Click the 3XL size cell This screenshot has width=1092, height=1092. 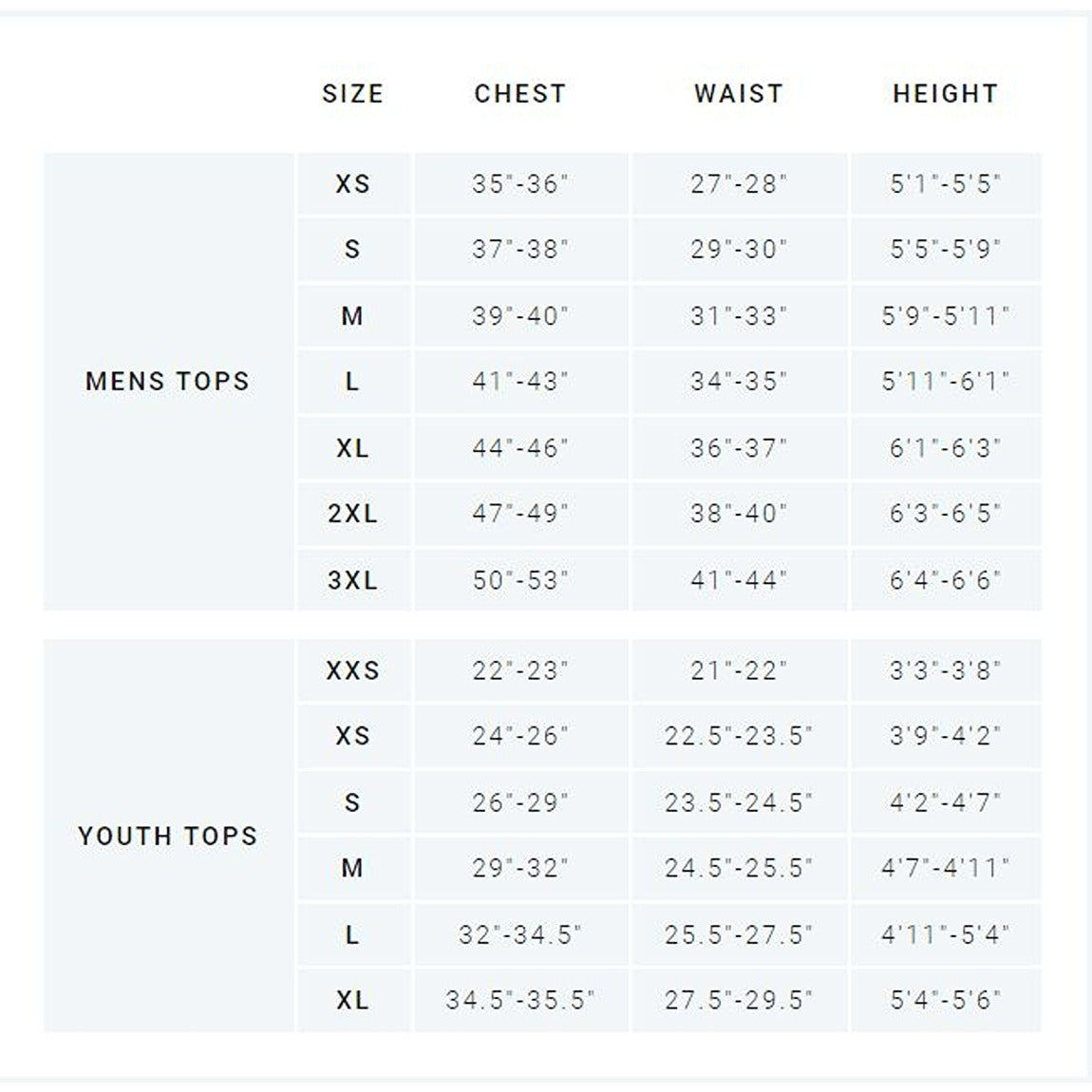352,580
